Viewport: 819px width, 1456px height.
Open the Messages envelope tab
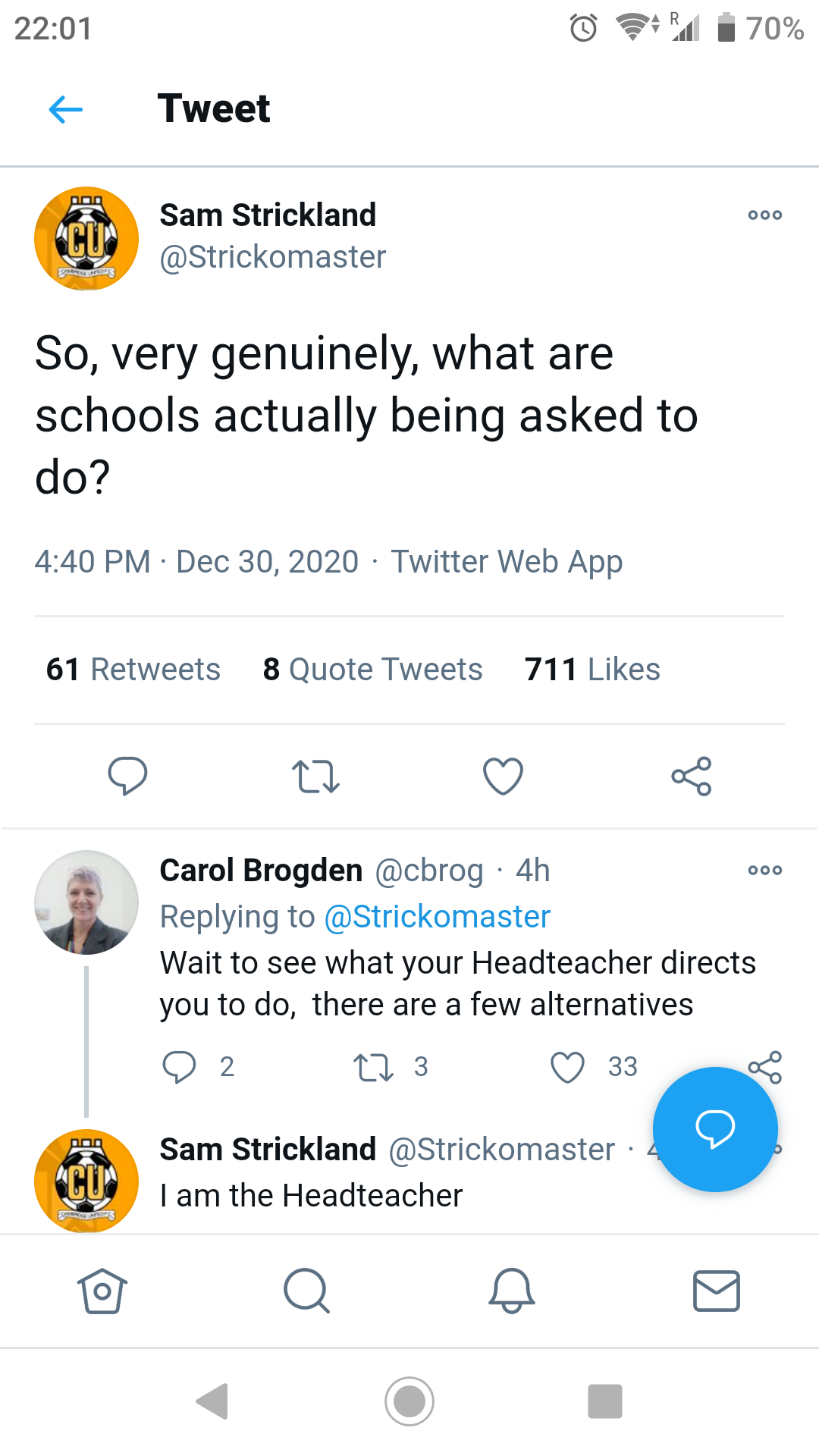click(717, 1291)
